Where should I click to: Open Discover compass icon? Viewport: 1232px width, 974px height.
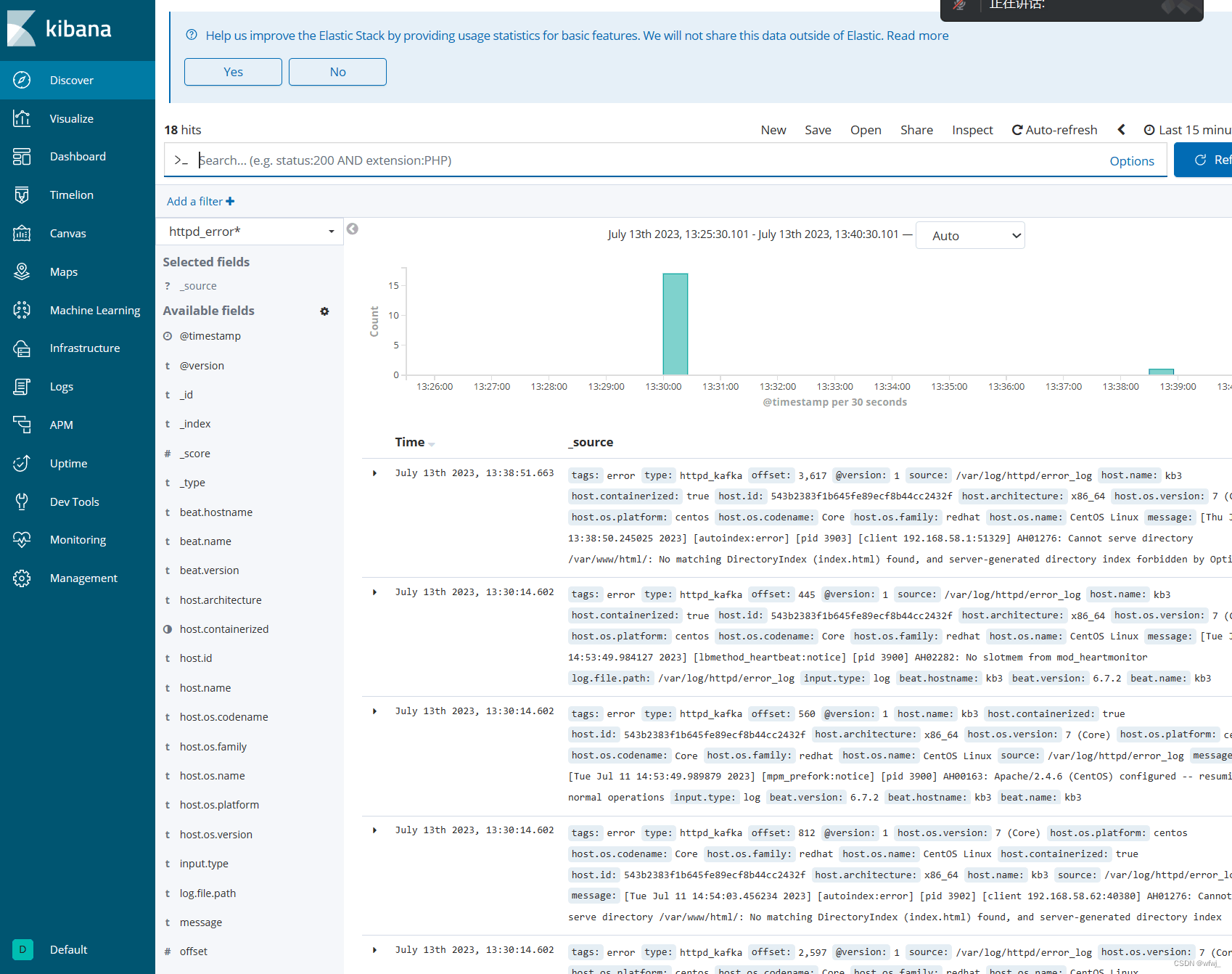pyautogui.click(x=22, y=80)
